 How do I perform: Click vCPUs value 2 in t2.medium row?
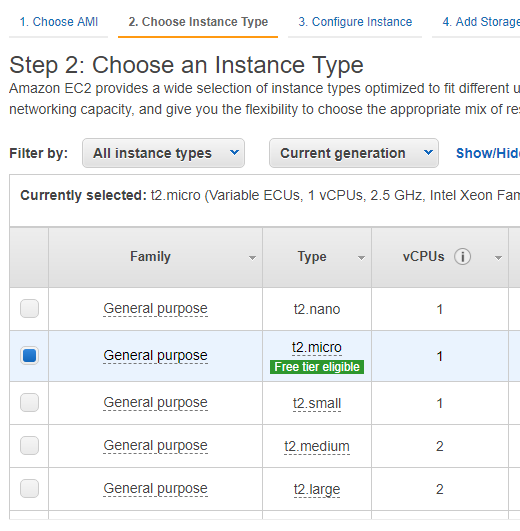click(439, 446)
